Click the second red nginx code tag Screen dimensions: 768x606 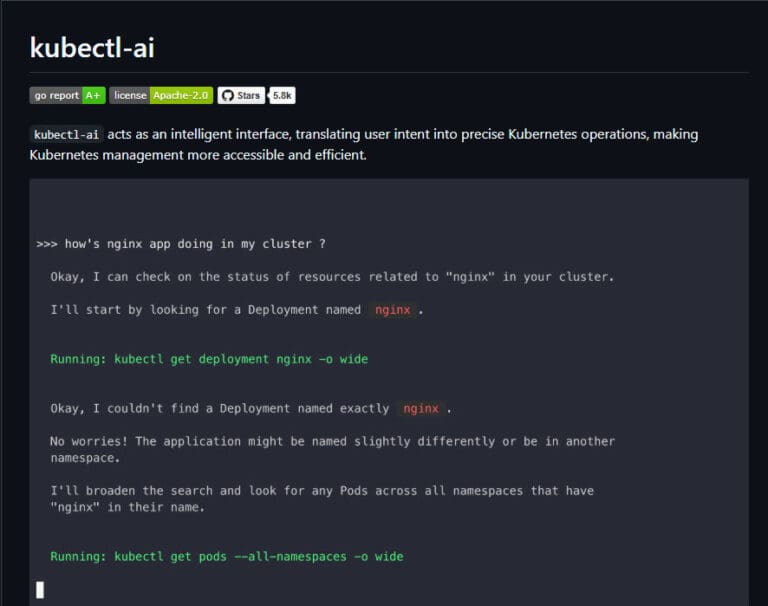[x=421, y=408]
